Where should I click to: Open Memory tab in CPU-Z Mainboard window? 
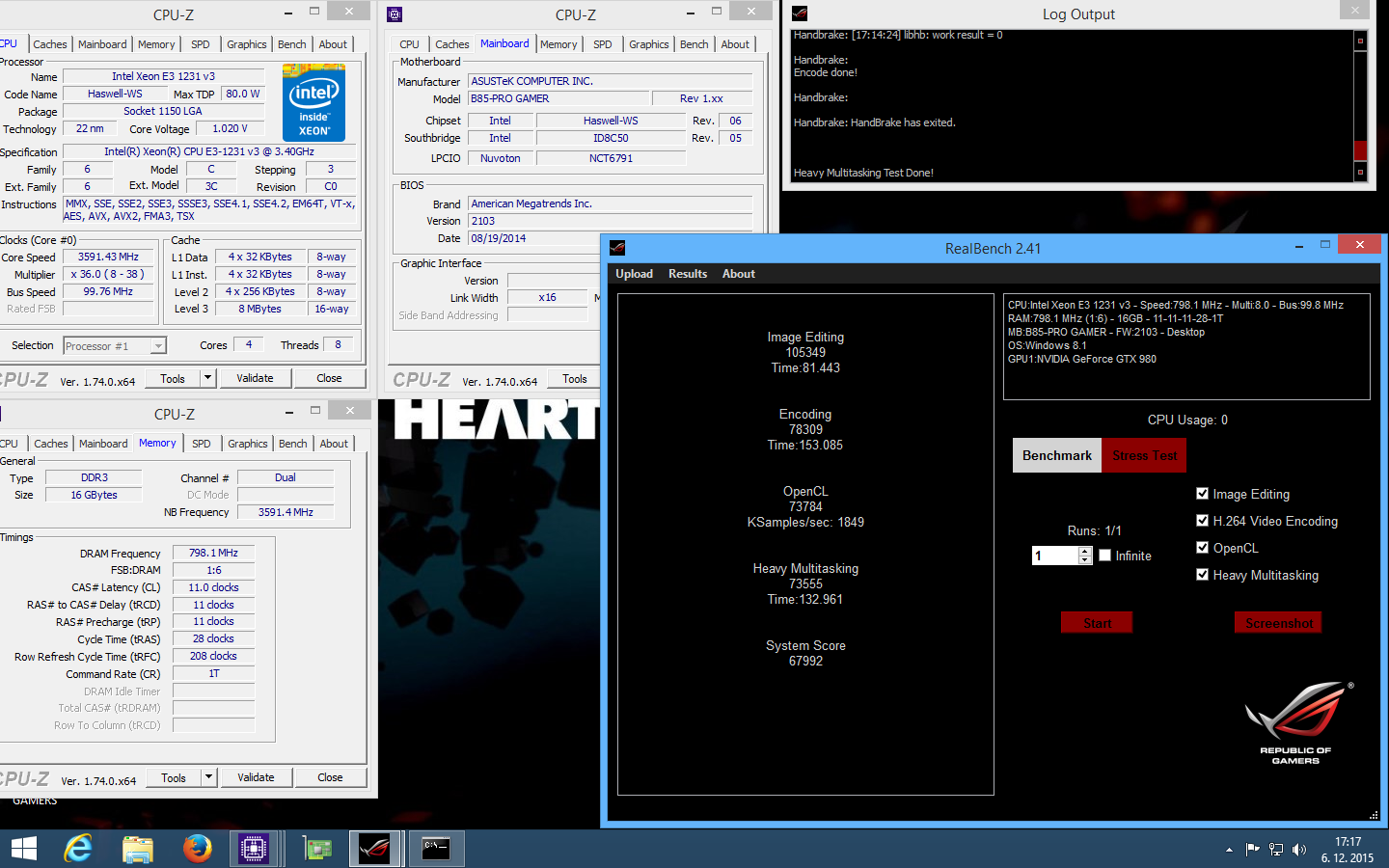558,44
